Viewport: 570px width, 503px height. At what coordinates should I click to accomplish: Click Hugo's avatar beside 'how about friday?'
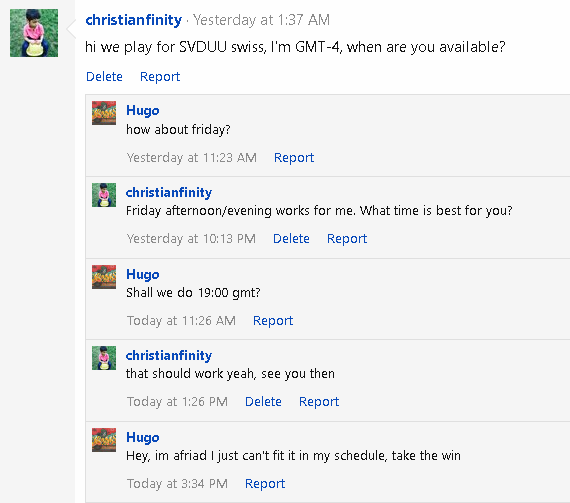104,113
